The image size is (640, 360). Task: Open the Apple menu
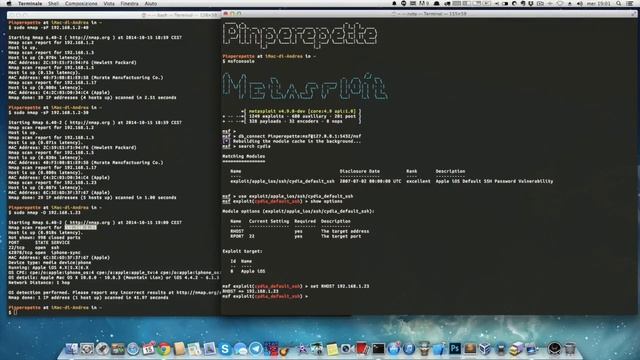point(9,3)
